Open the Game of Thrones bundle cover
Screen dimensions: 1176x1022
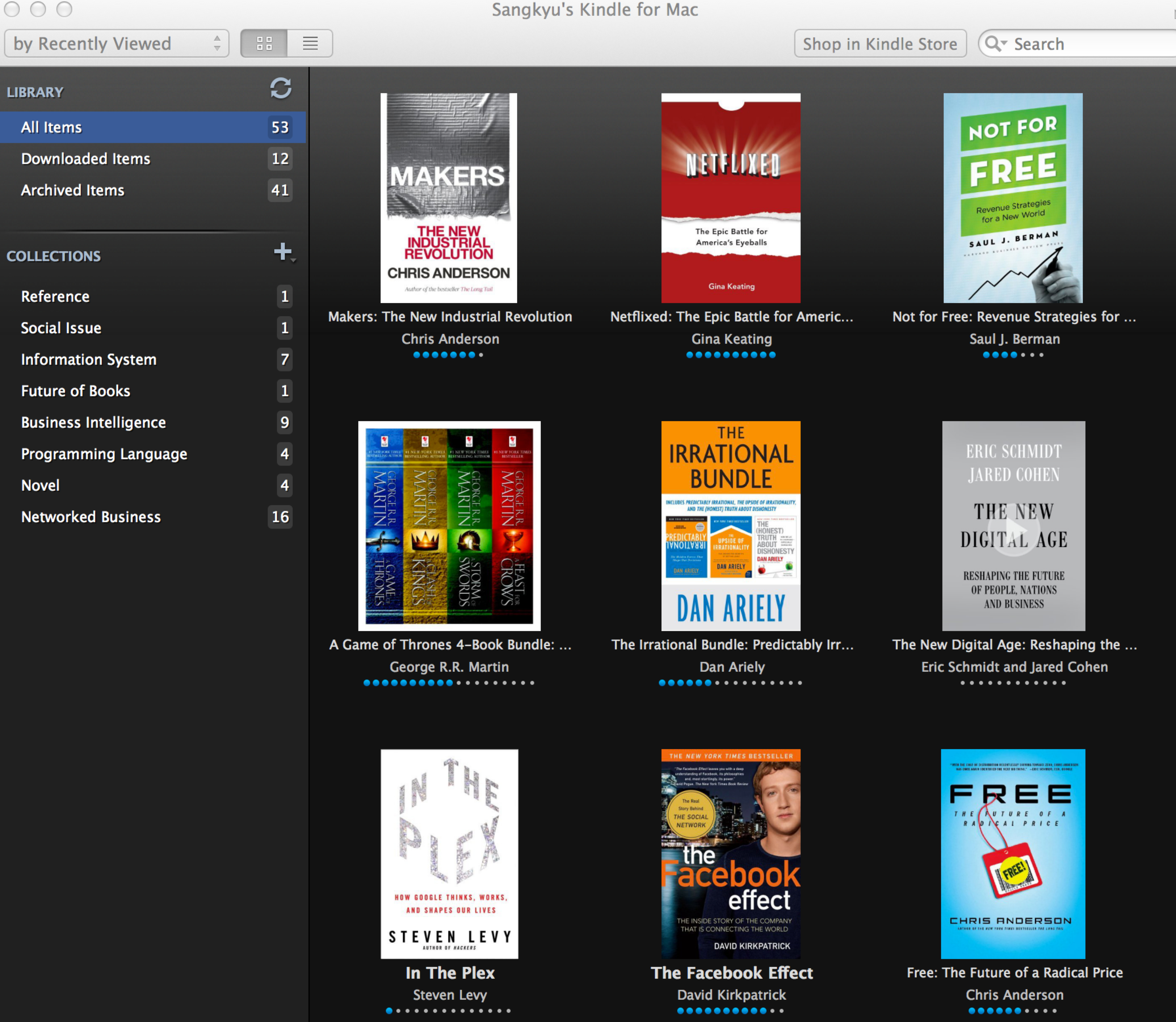[449, 525]
